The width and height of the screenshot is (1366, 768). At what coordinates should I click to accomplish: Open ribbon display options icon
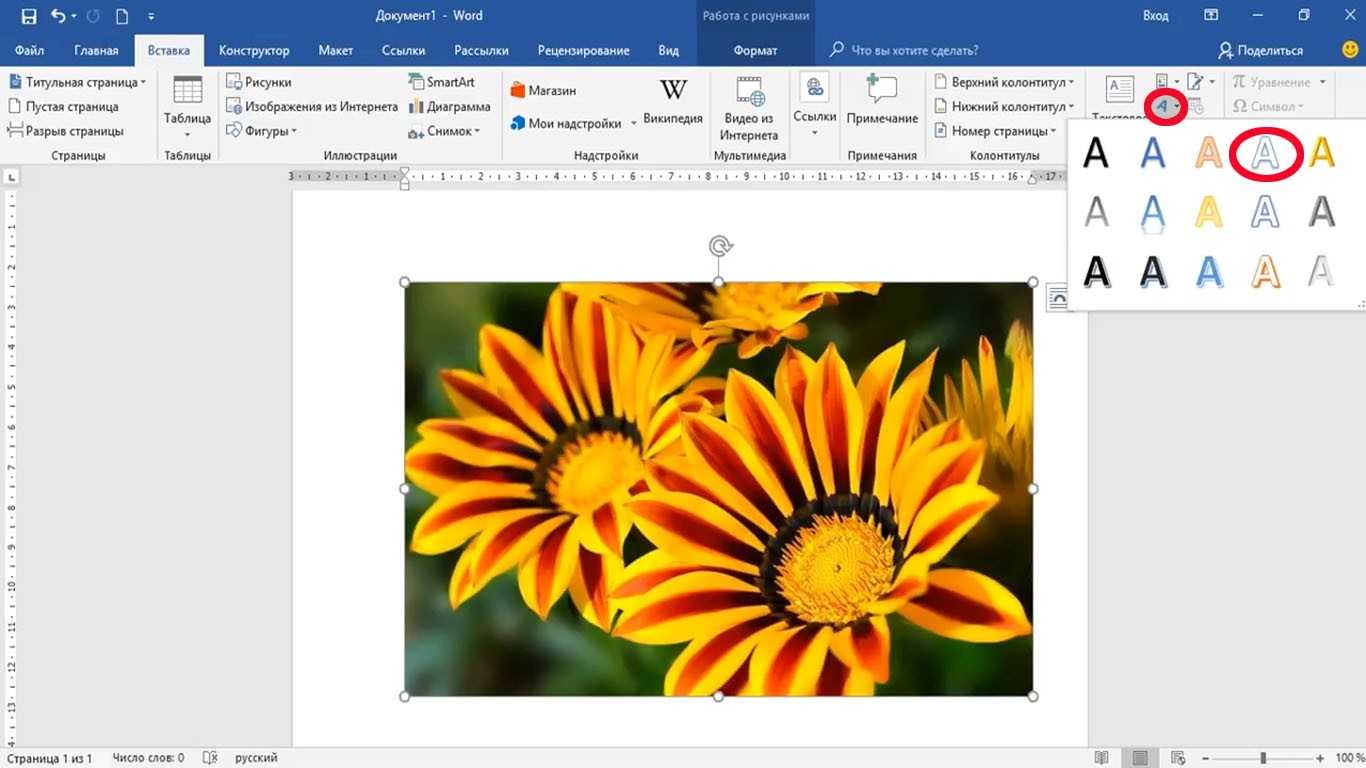click(x=1211, y=16)
